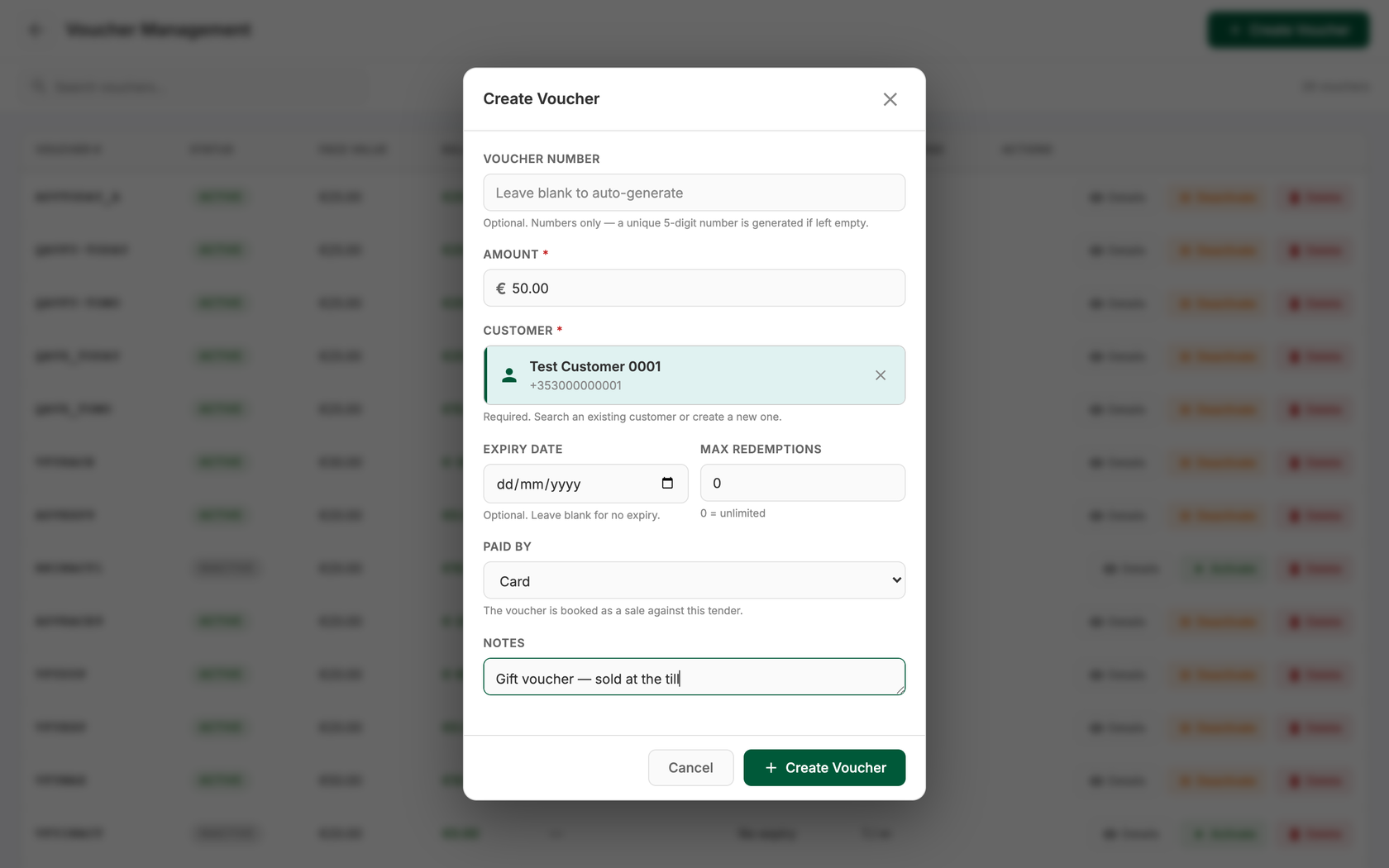Grab the Notes textarea resize handle
Screen dimensions: 1389x868
[899, 689]
